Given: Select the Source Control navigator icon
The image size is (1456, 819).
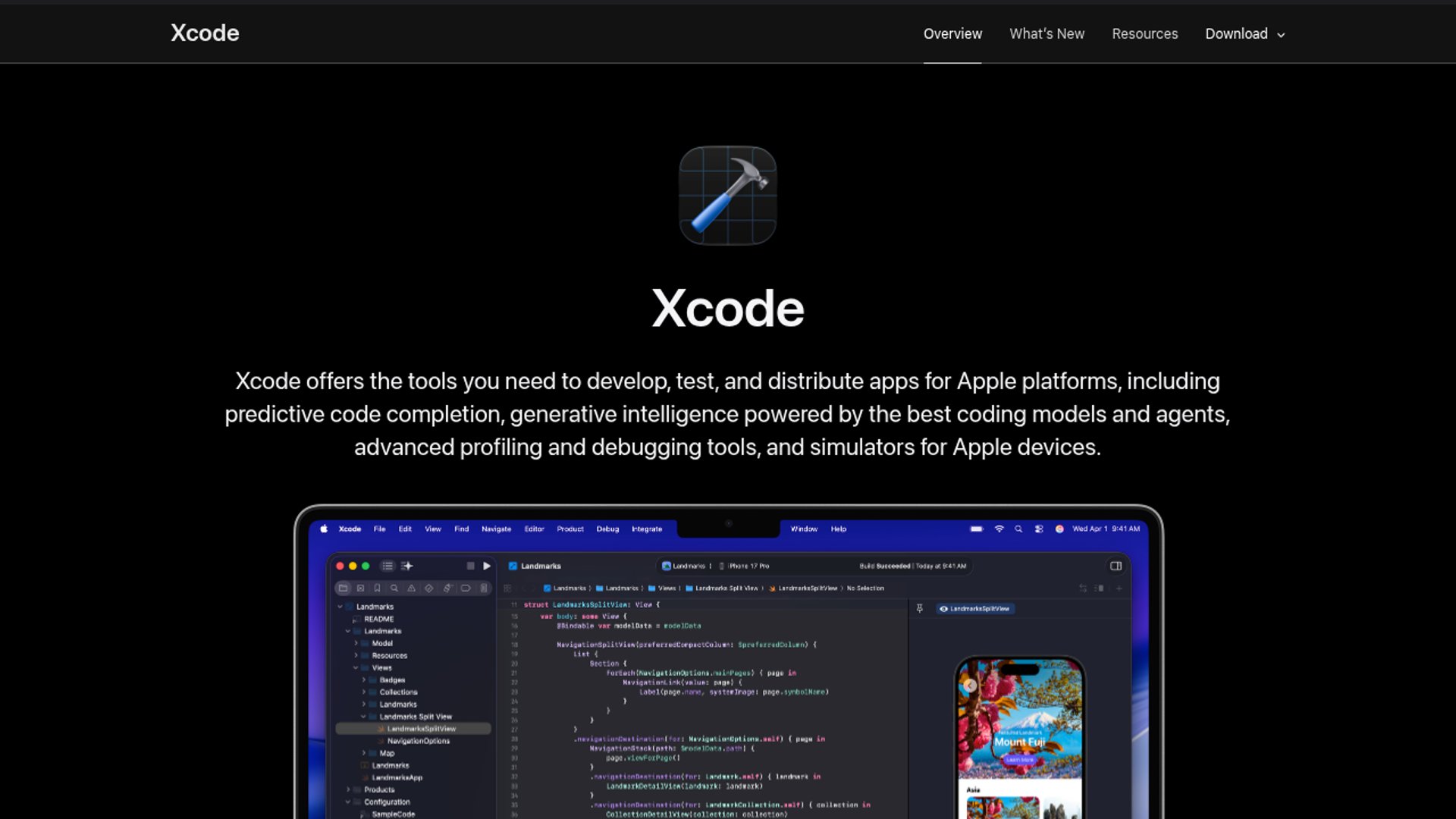Looking at the screenshot, I should pyautogui.click(x=360, y=588).
